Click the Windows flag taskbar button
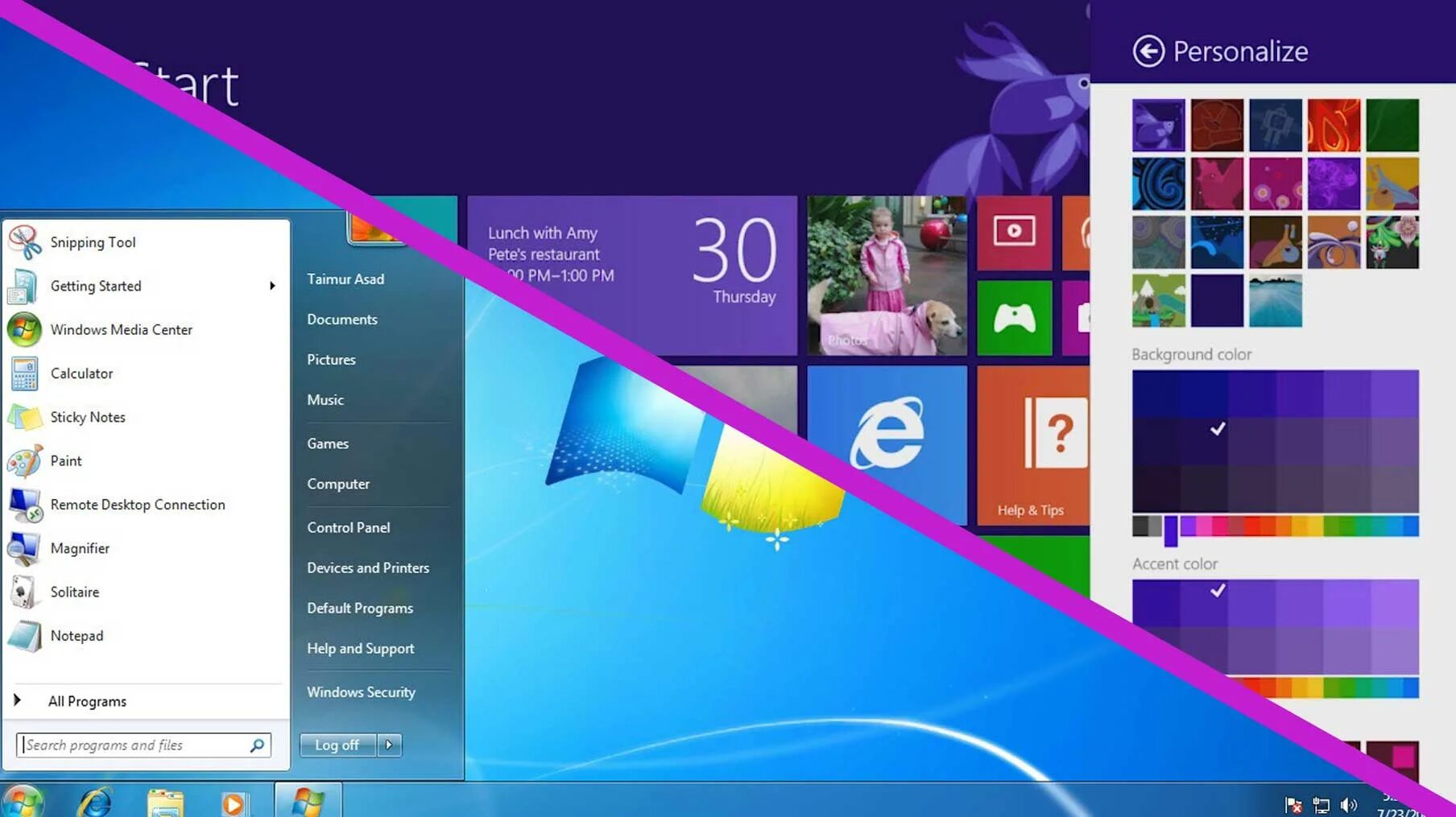This screenshot has width=1456, height=817. (x=308, y=800)
